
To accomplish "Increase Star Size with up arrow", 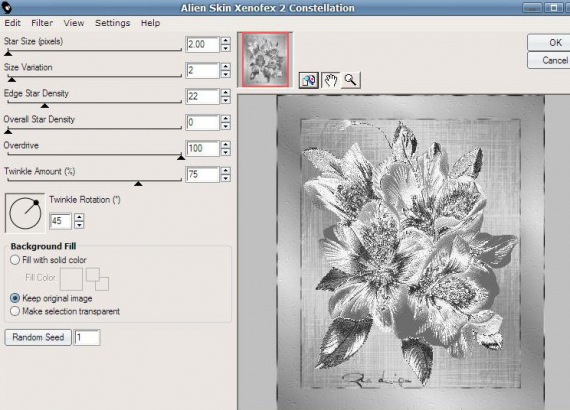I will point(226,41).
